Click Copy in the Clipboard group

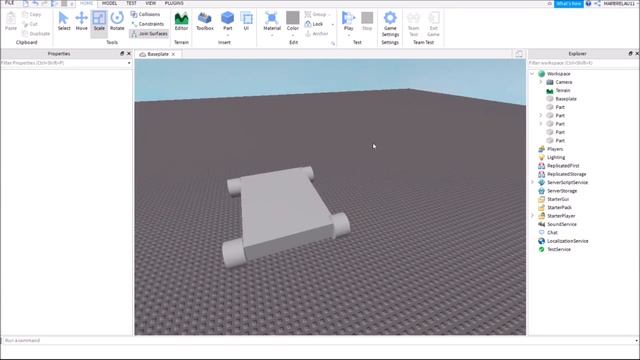point(32,14)
